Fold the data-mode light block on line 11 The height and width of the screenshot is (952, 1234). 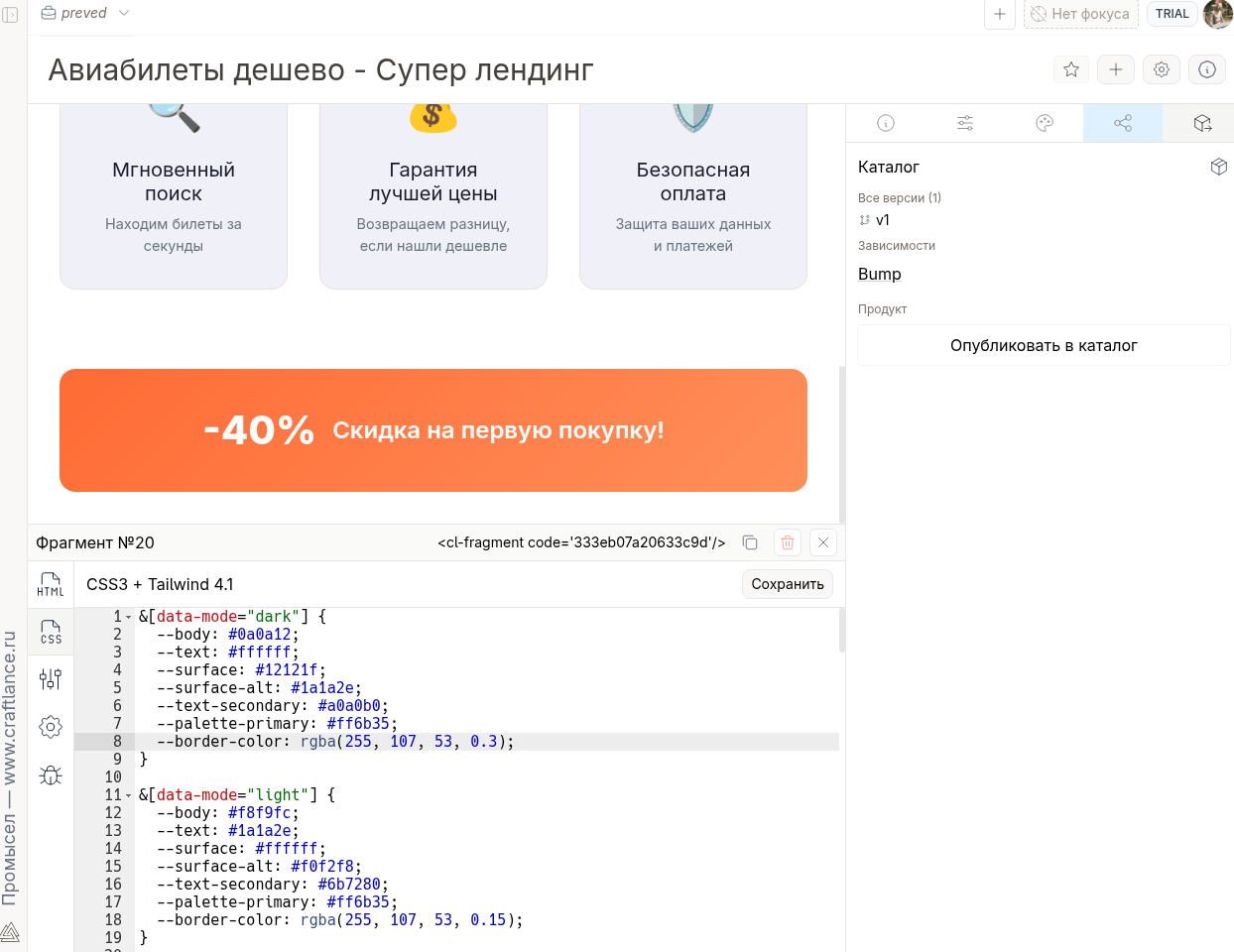(x=128, y=795)
